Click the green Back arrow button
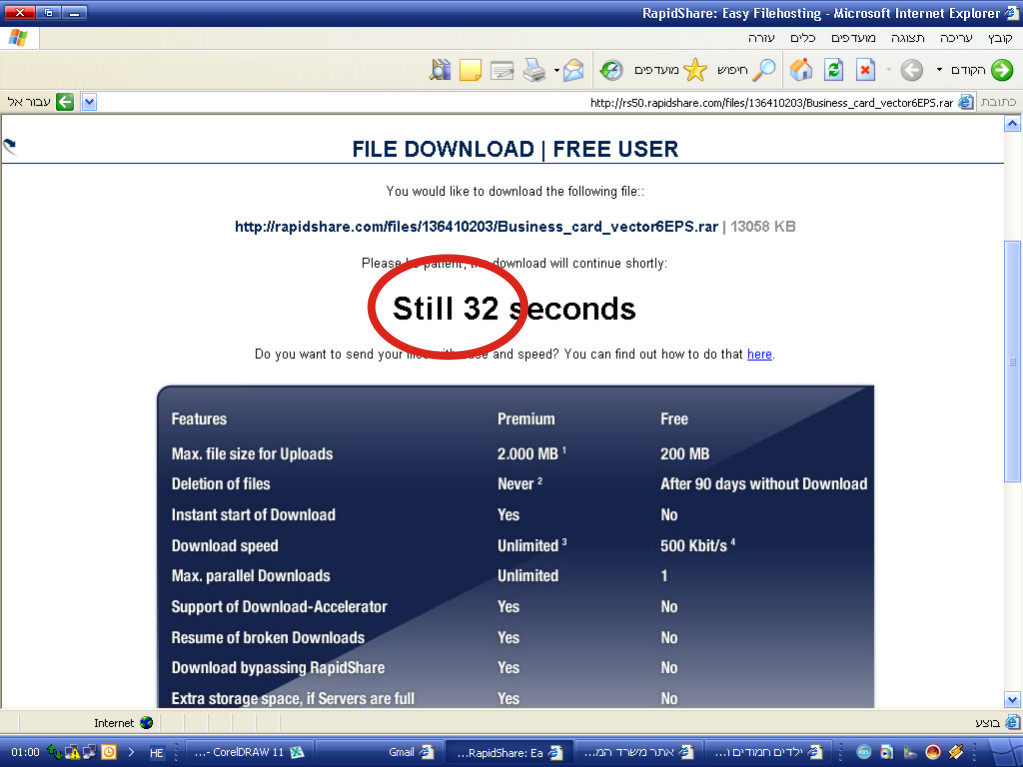The width and height of the screenshot is (1023, 767). pyautogui.click(x=1002, y=70)
